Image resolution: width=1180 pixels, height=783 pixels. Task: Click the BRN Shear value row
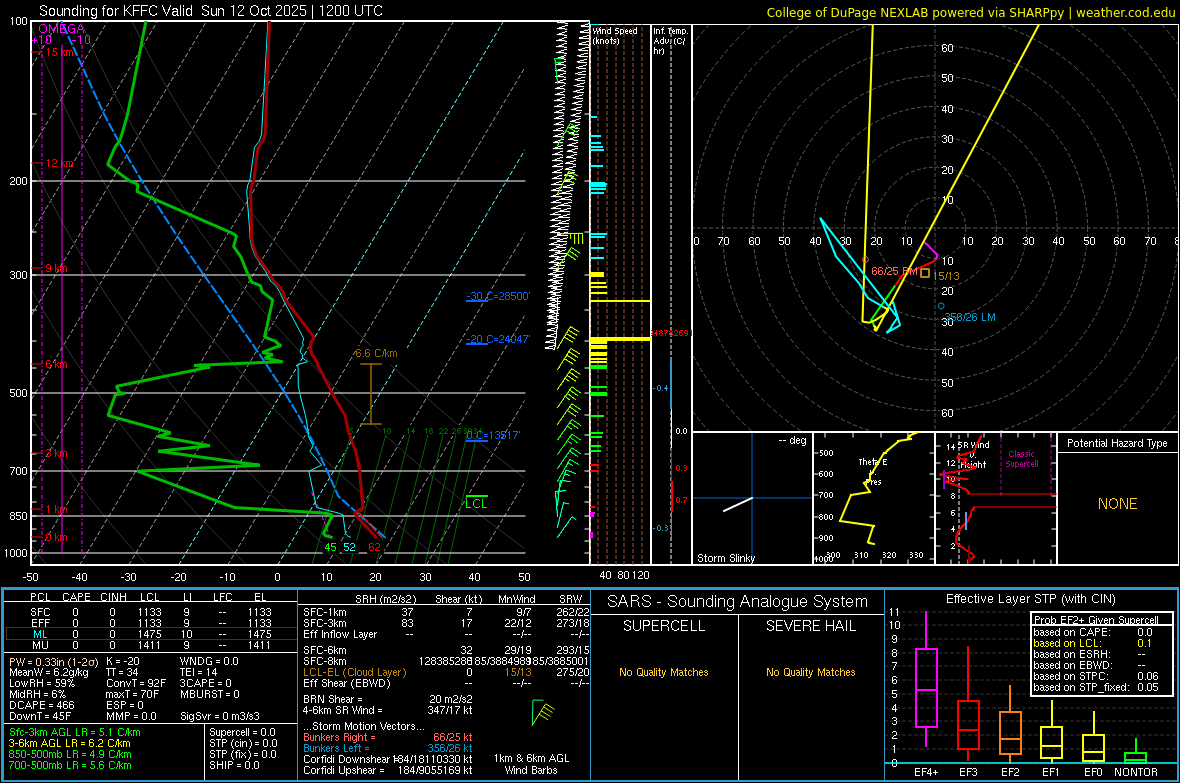[x=388, y=699]
